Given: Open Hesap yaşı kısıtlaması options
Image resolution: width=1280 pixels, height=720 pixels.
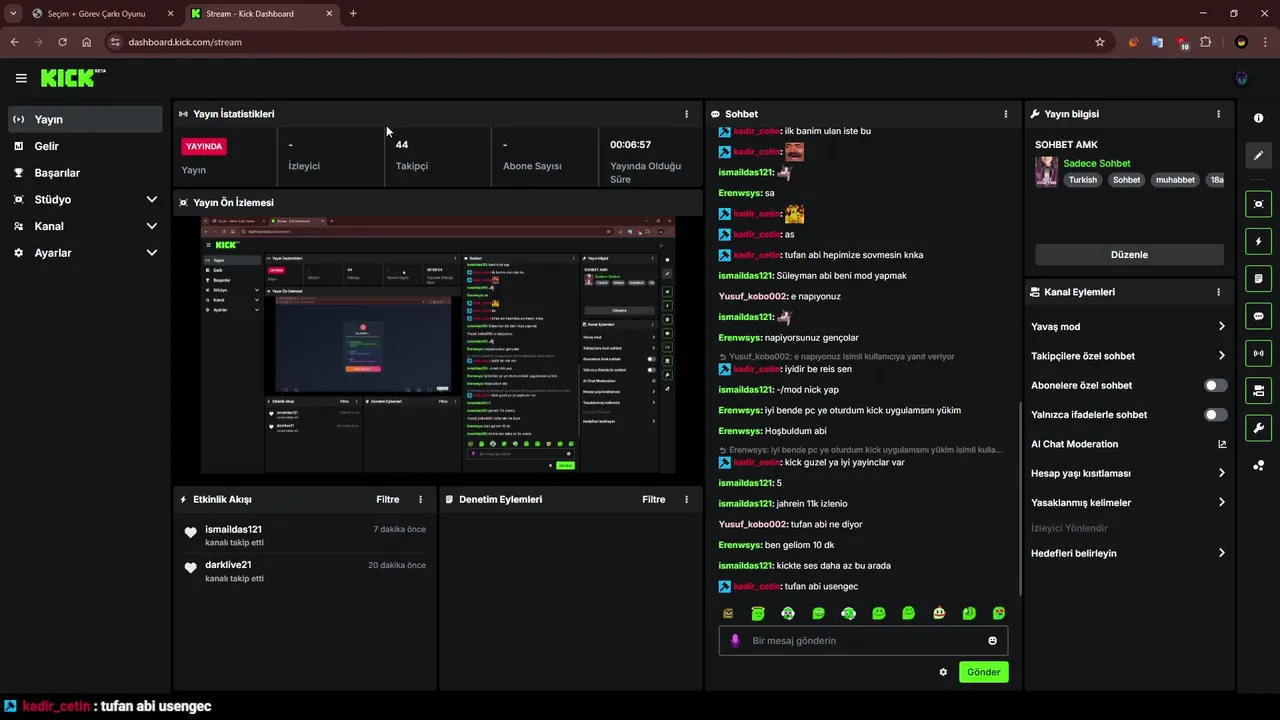Looking at the screenshot, I should pyautogui.click(x=1128, y=473).
